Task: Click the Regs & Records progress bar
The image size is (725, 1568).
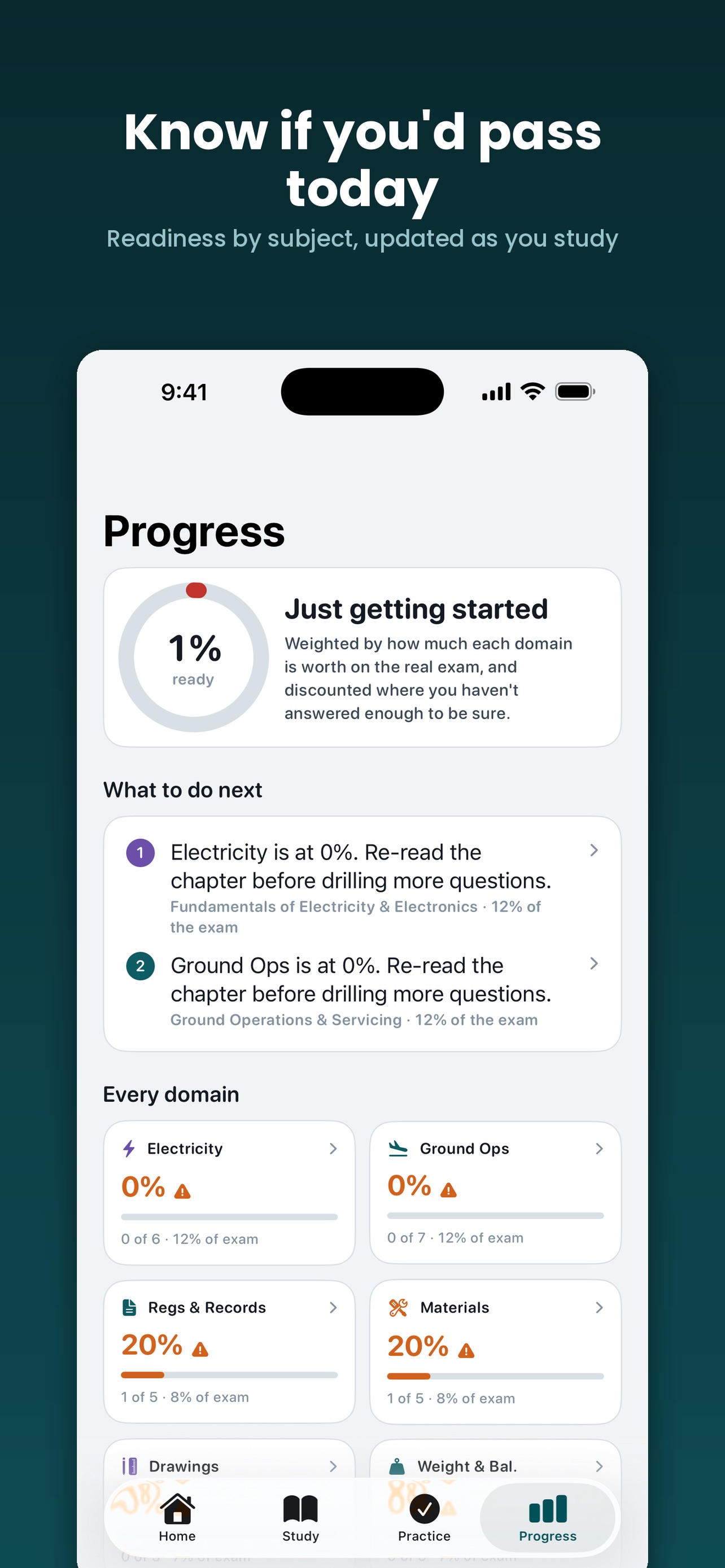Action: click(x=229, y=1375)
